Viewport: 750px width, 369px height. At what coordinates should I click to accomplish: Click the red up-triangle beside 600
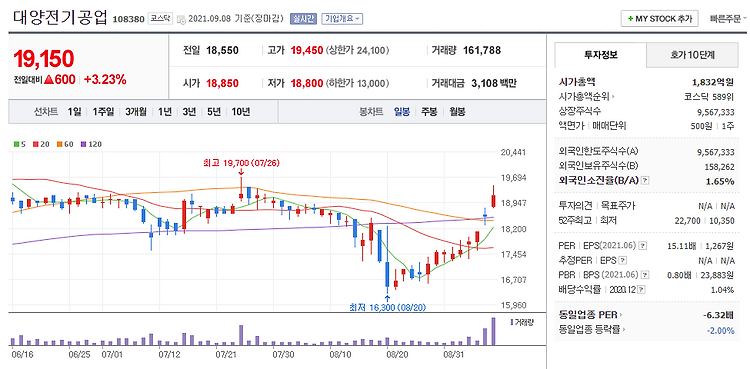48,80
